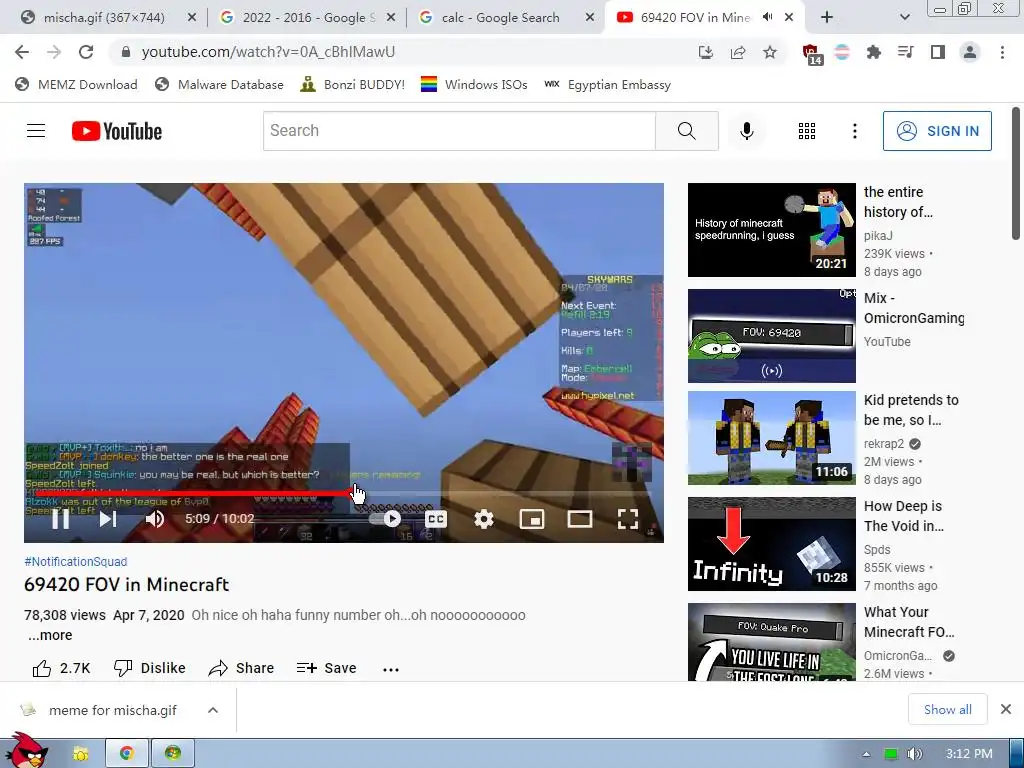
Task: Activate miniplayer mode icon
Action: 532,519
